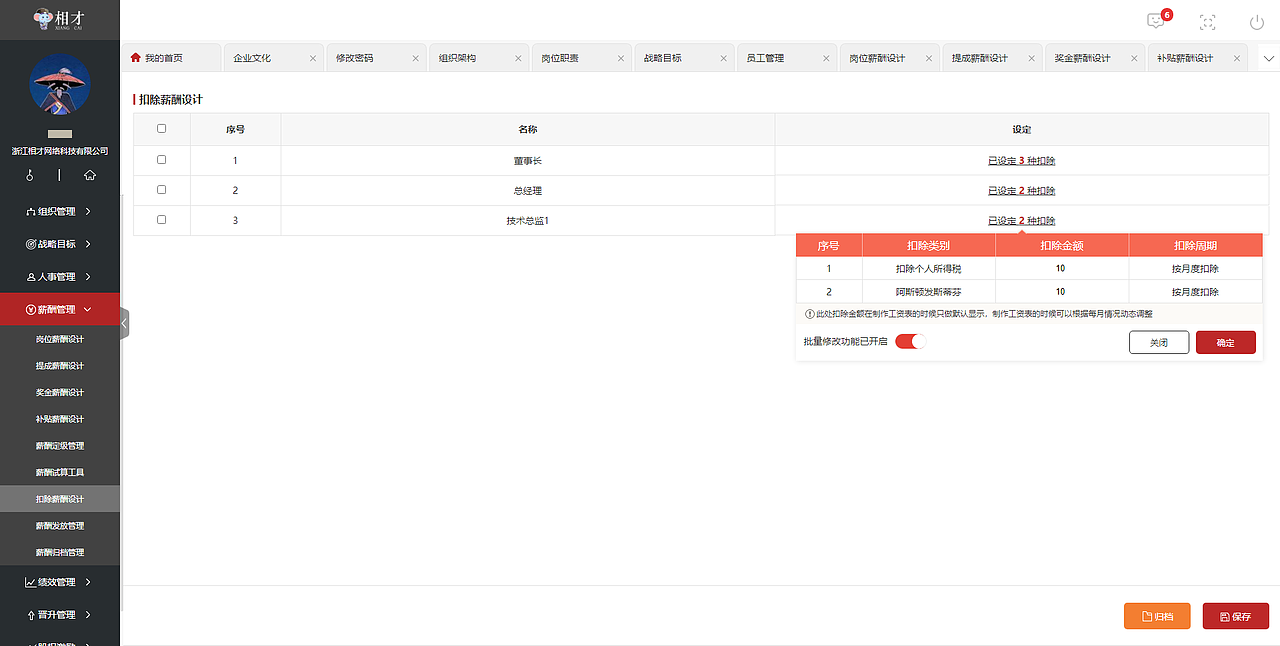Check the checkbox for the 董事长 row
This screenshot has width=1280, height=646.
pyautogui.click(x=162, y=159)
